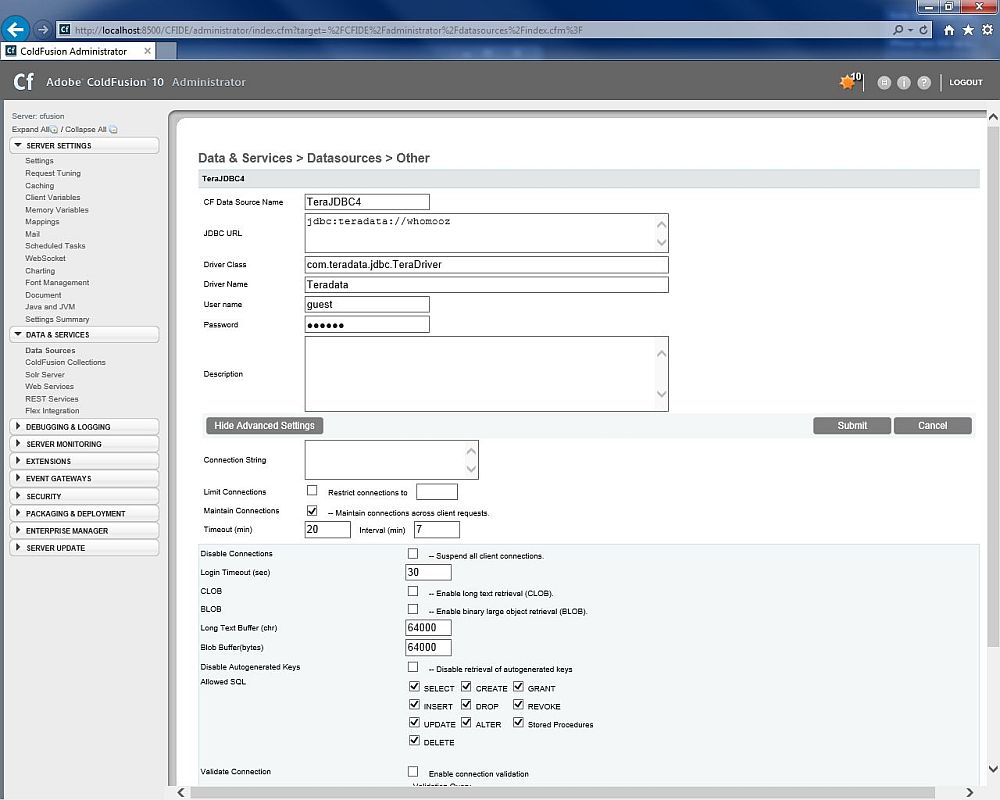This screenshot has height=800, width=1000.
Task: Uncheck the DROP allowed SQL checkbox
Action: click(x=466, y=704)
